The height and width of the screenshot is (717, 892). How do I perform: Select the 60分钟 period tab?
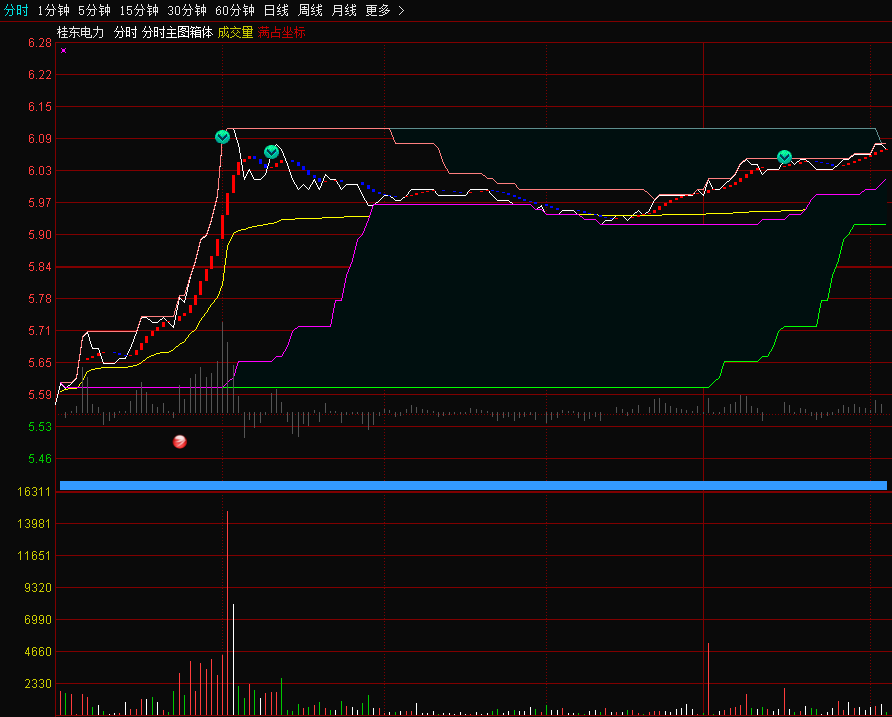tap(234, 10)
